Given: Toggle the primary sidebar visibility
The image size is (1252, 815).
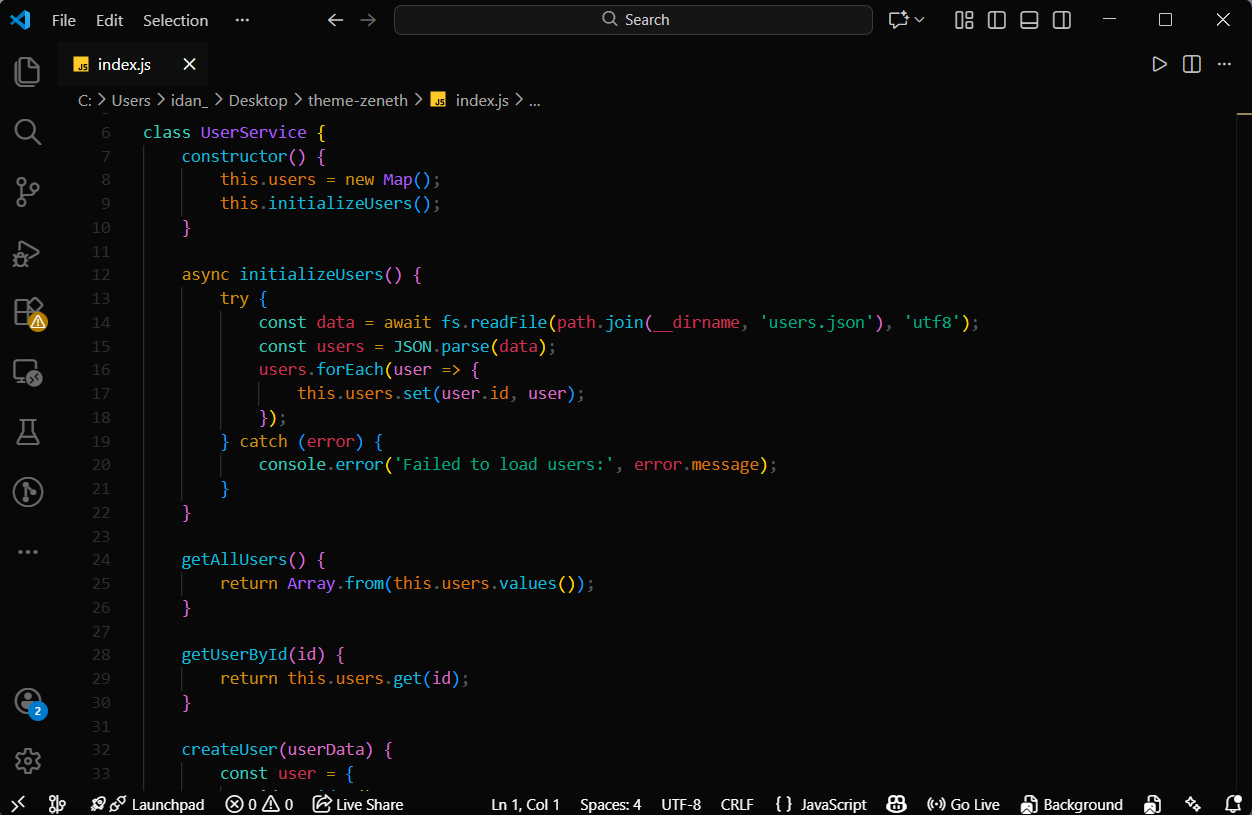Looking at the screenshot, I should pos(996,19).
